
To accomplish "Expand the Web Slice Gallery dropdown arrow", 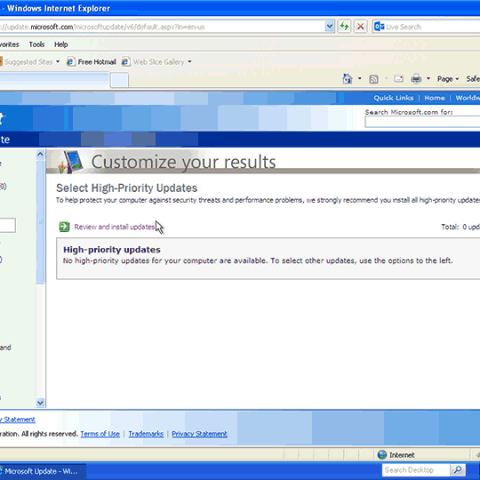I will coord(190,62).
